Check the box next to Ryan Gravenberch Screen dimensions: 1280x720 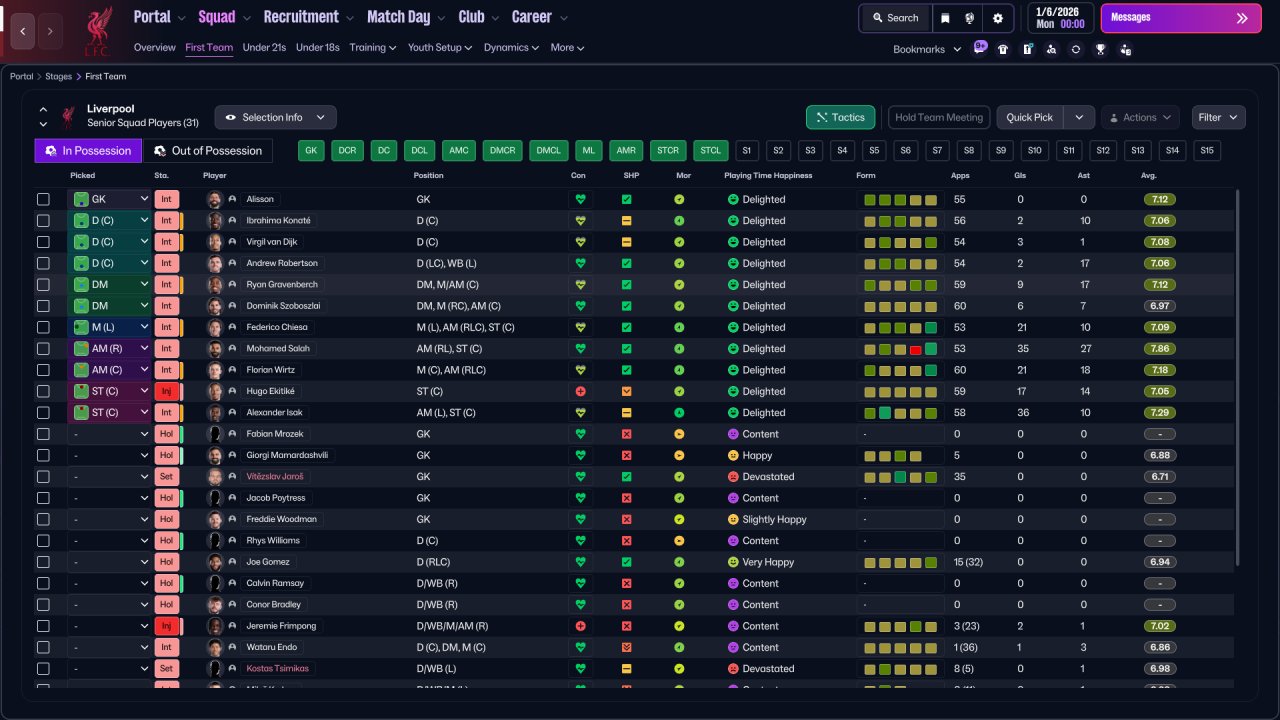[43, 285]
